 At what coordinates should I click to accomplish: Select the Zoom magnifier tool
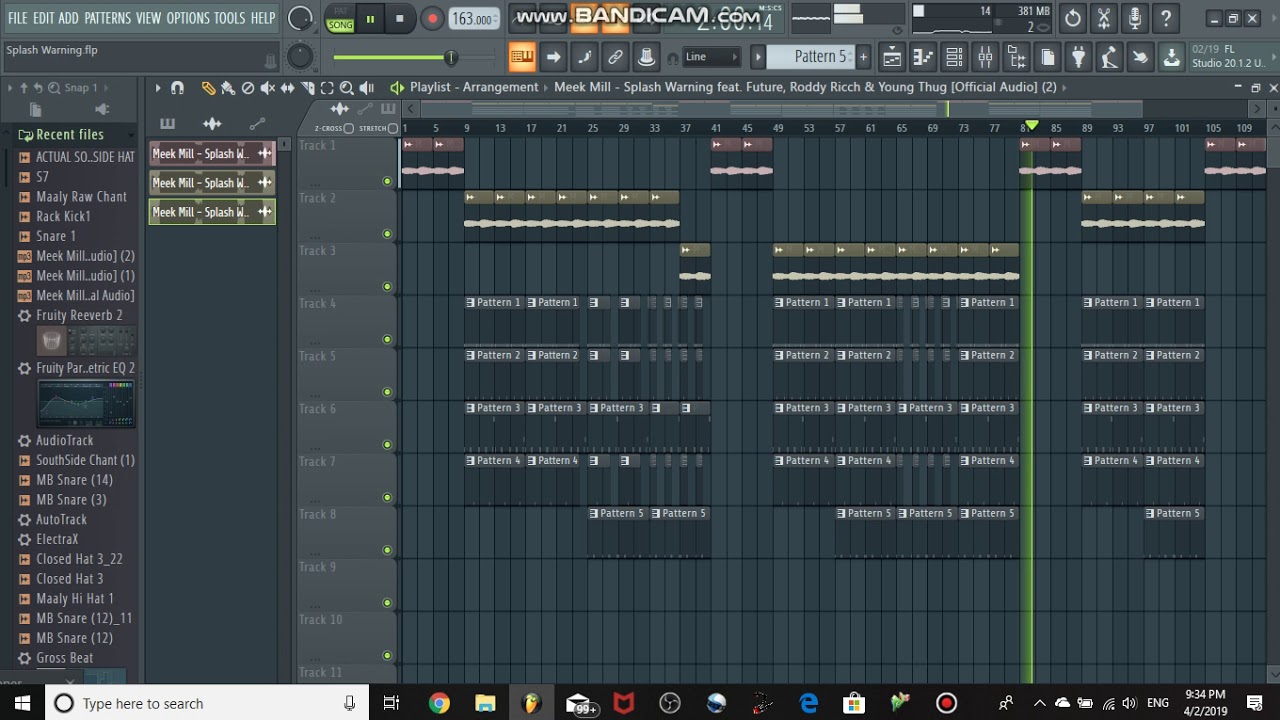click(x=346, y=88)
